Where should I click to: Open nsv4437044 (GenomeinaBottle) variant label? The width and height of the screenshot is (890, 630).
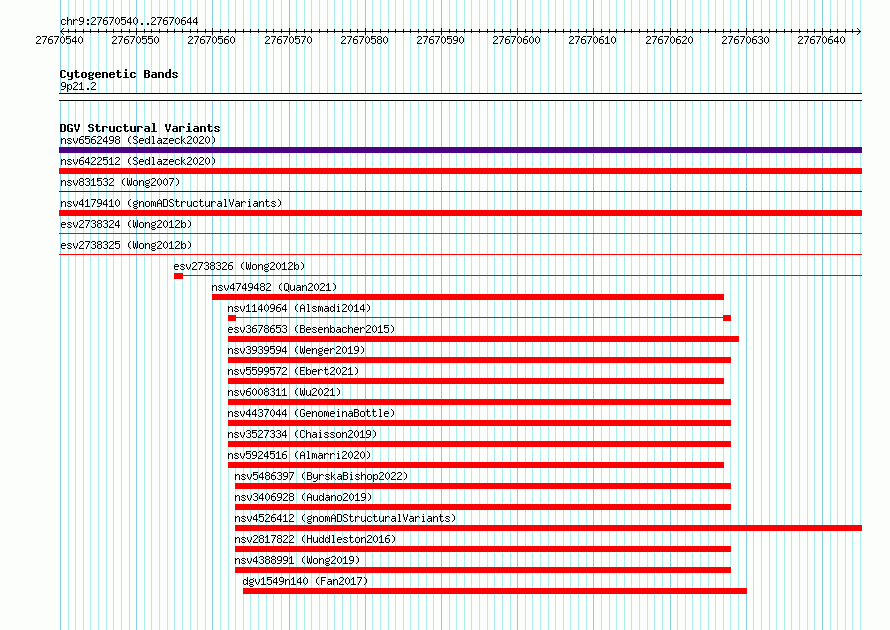311,413
